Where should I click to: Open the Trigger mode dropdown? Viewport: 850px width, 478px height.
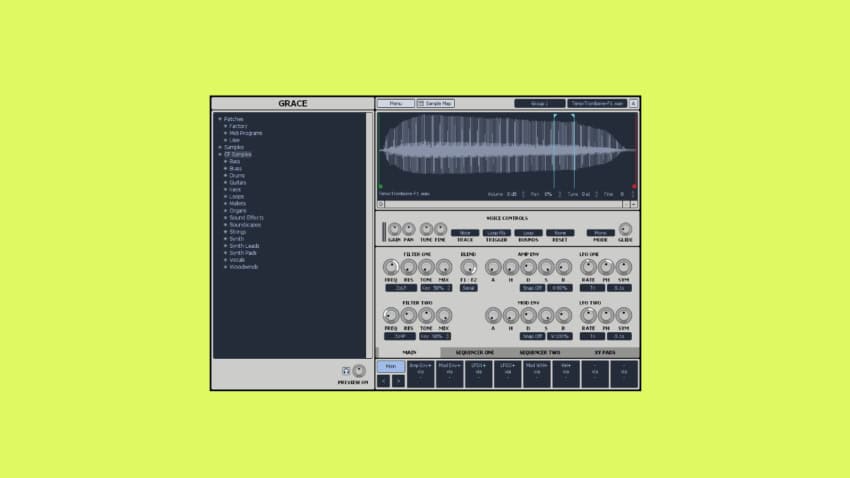click(497, 233)
